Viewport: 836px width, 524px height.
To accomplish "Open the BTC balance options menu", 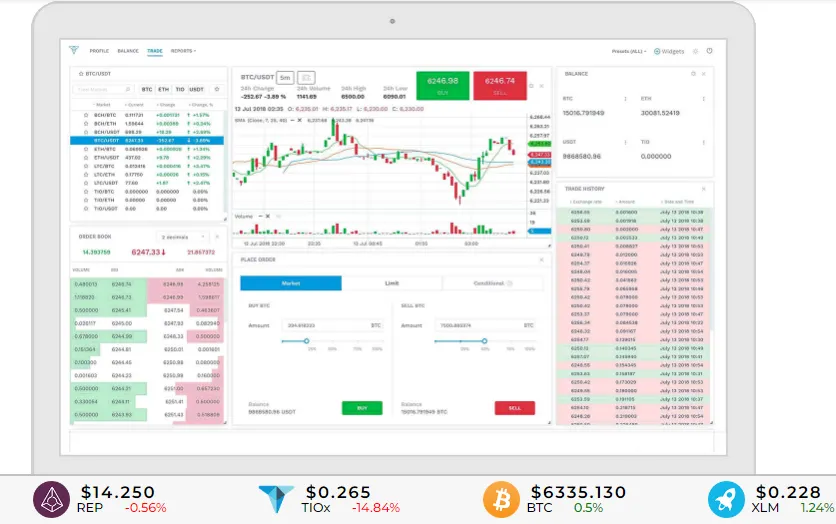I will [x=625, y=99].
